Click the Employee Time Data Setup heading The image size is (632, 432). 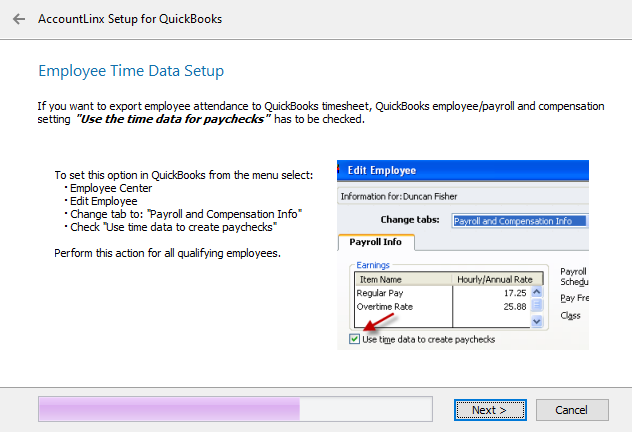(131, 71)
